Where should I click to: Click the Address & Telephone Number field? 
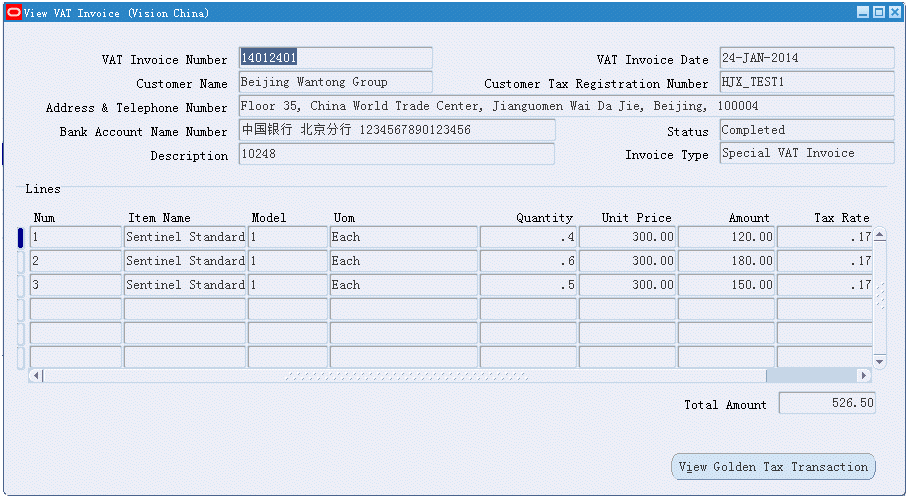(567, 106)
